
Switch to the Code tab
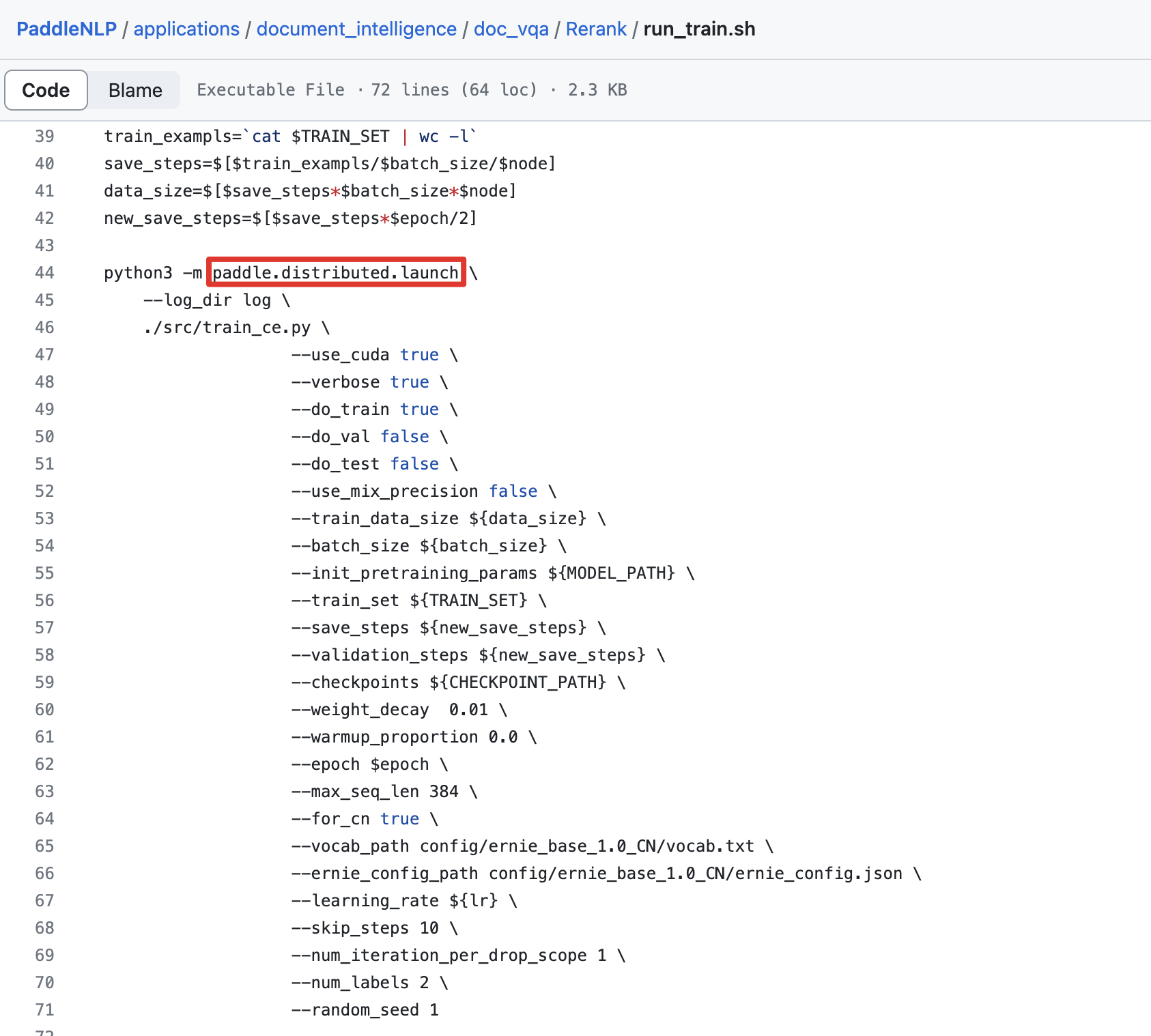click(45, 89)
